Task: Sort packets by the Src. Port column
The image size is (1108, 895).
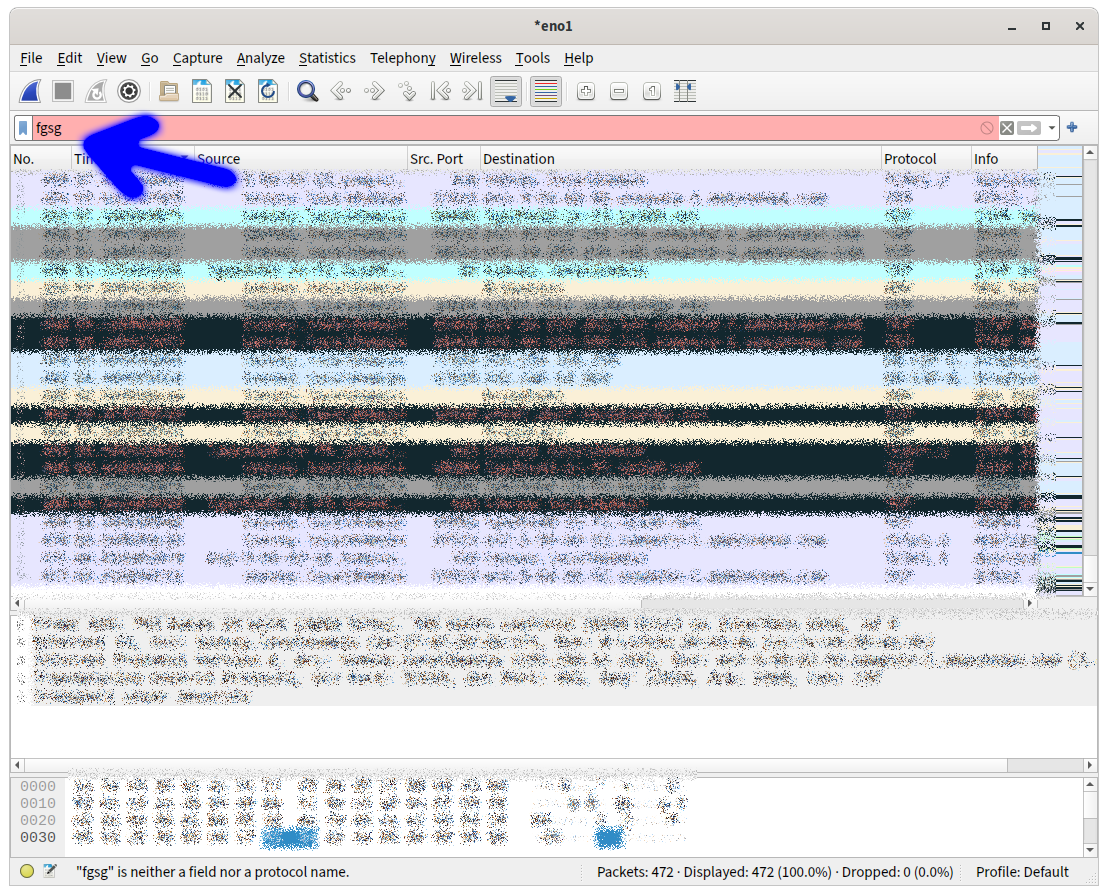Action: [444, 159]
